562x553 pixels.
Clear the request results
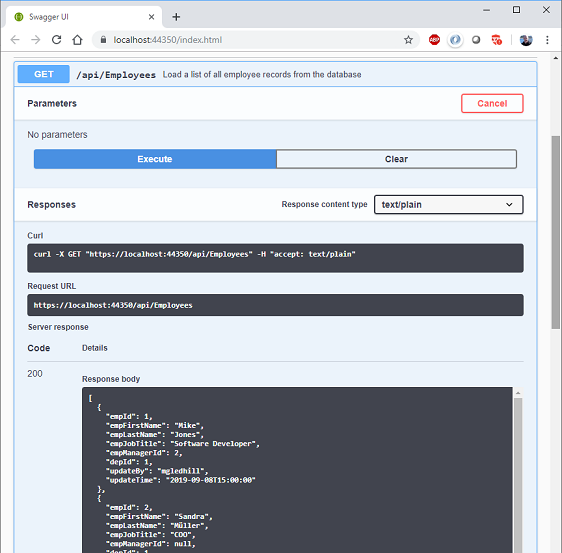(x=396, y=159)
